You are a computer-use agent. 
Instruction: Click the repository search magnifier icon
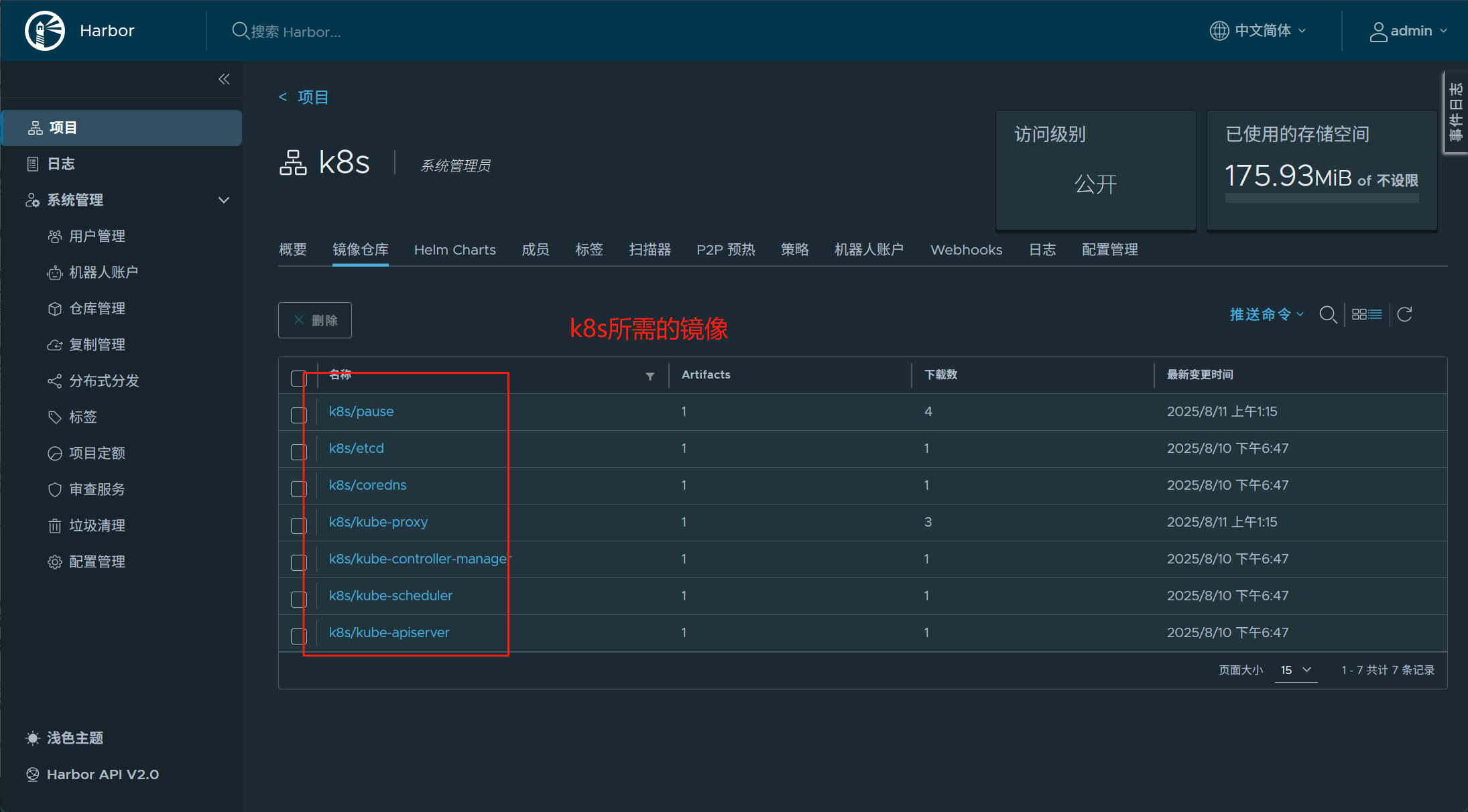pyautogui.click(x=1327, y=314)
